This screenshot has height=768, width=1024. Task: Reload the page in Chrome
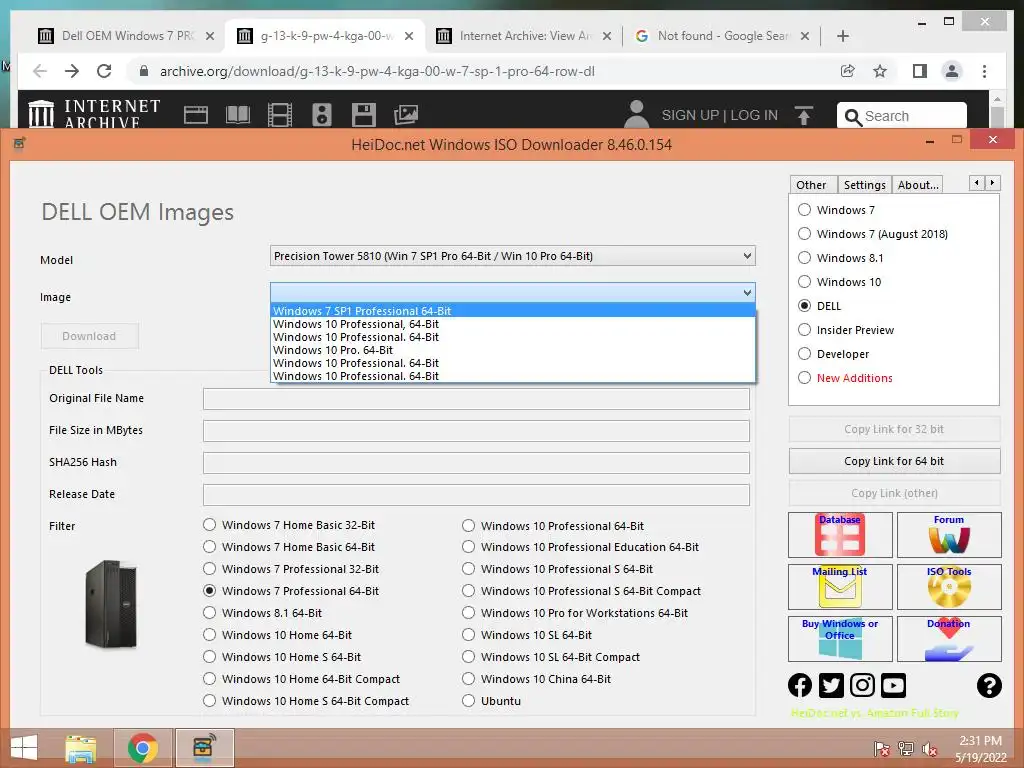[x=104, y=71]
